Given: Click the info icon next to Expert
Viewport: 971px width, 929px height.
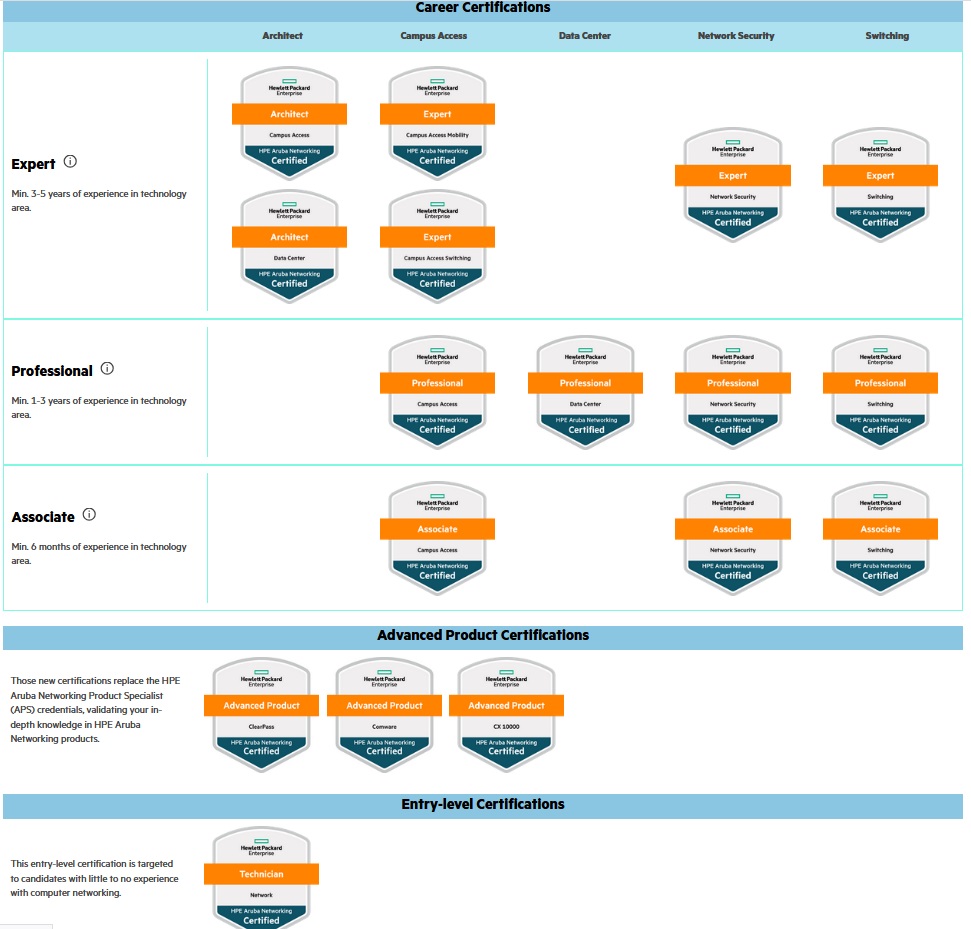Looking at the screenshot, I should click(x=71, y=162).
